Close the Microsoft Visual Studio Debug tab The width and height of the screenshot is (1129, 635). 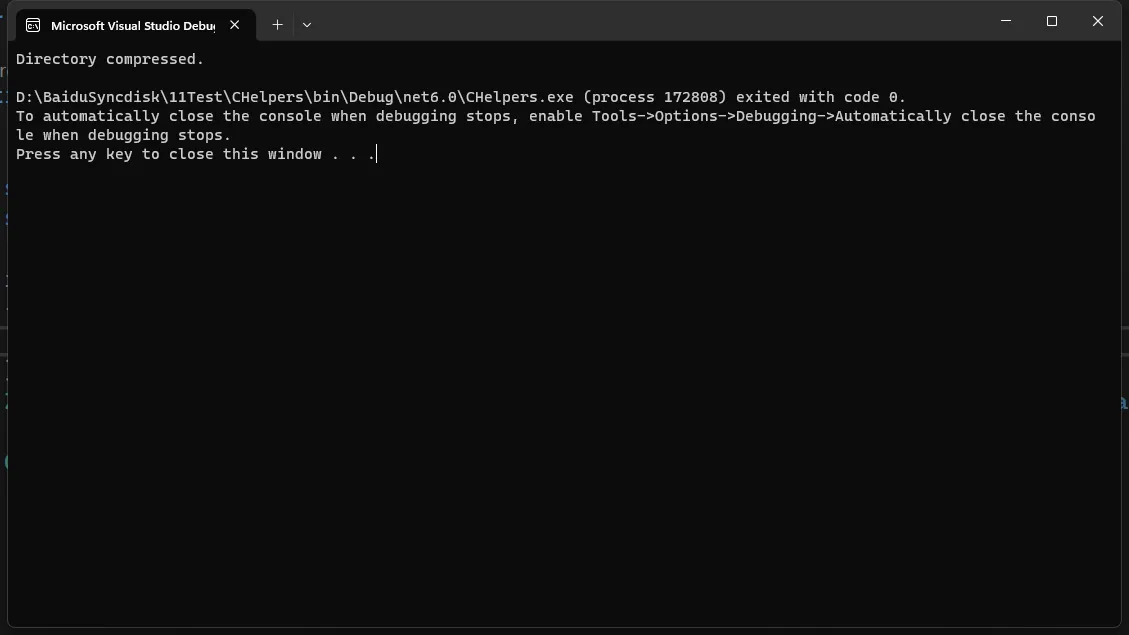[x=235, y=24]
